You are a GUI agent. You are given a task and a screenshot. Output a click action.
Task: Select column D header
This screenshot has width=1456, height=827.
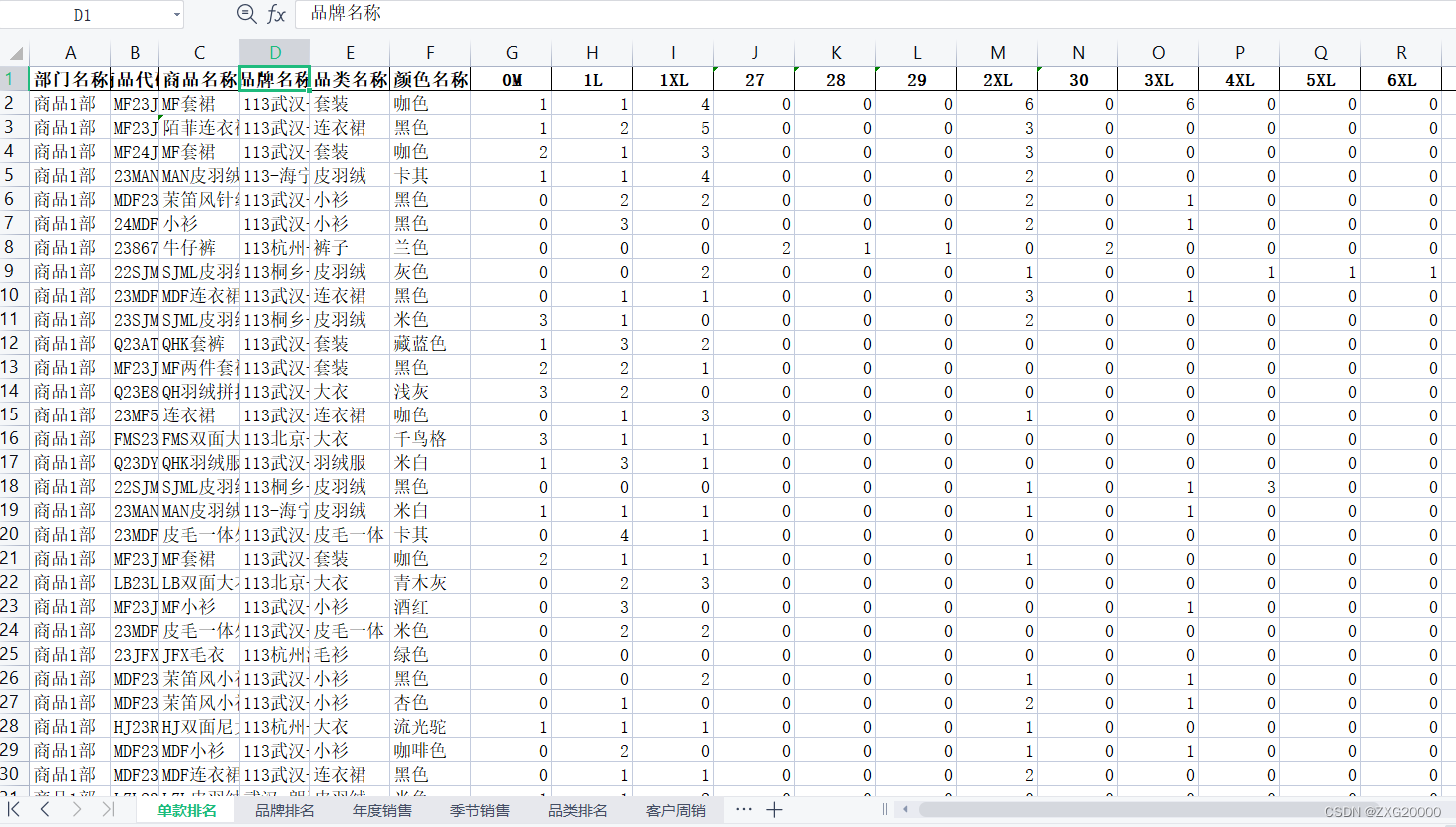(275, 53)
